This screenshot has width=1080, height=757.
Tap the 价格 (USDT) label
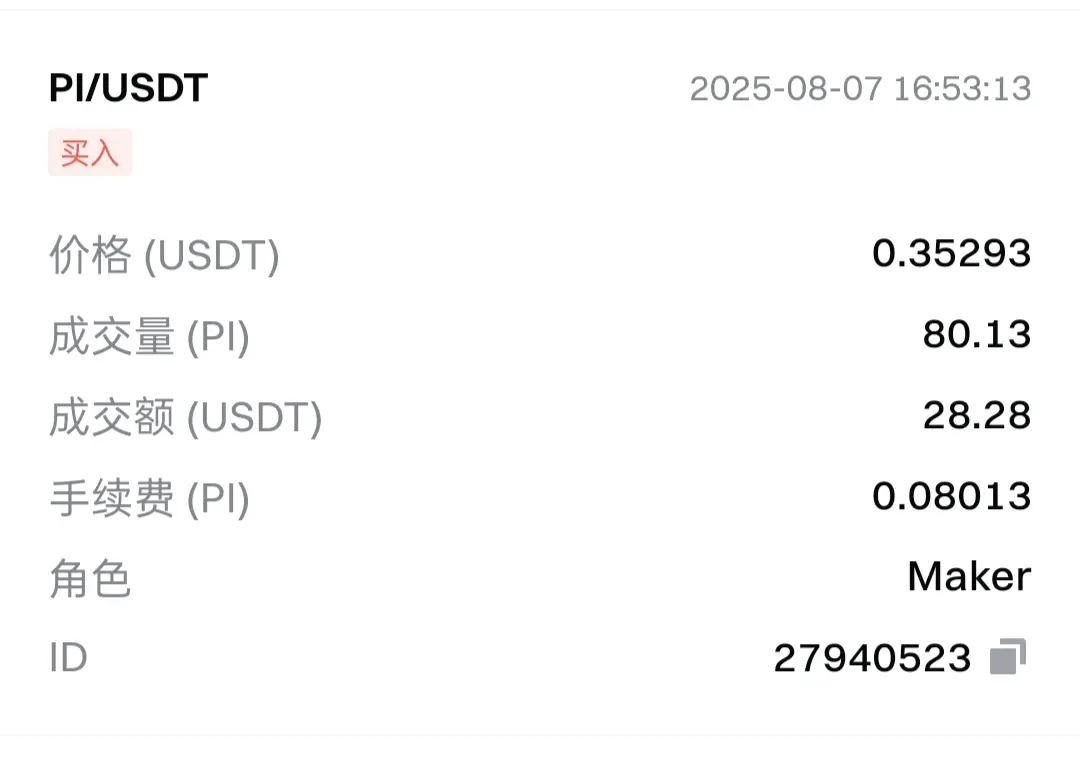(165, 255)
